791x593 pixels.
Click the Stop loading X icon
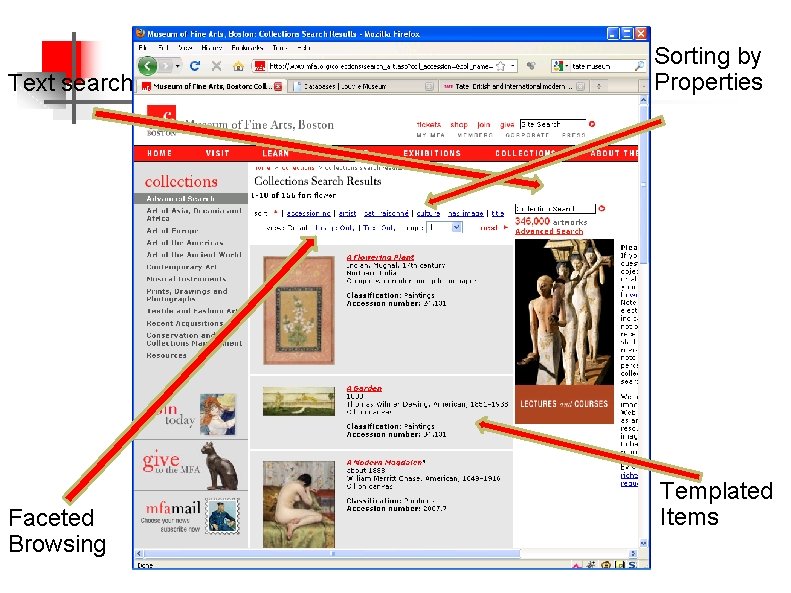click(216, 66)
